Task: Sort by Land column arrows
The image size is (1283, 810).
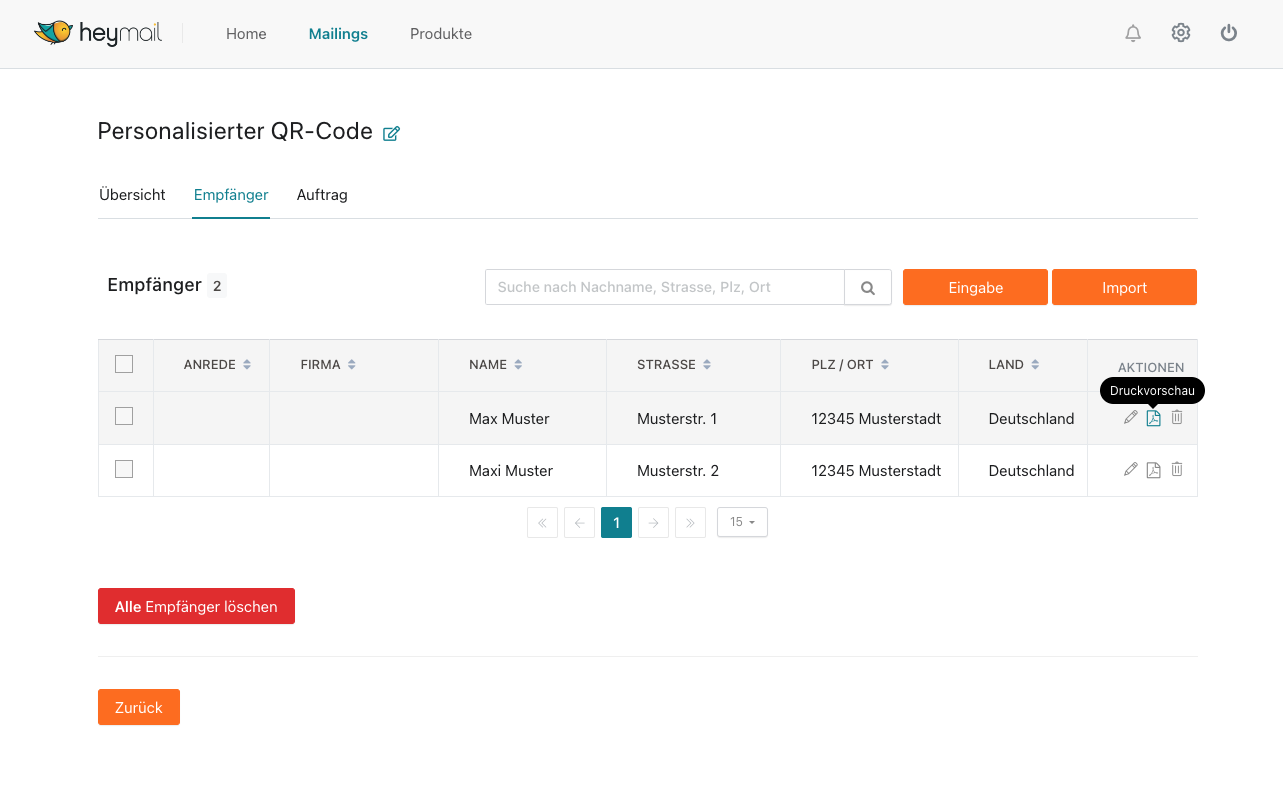Action: point(1035,365)
